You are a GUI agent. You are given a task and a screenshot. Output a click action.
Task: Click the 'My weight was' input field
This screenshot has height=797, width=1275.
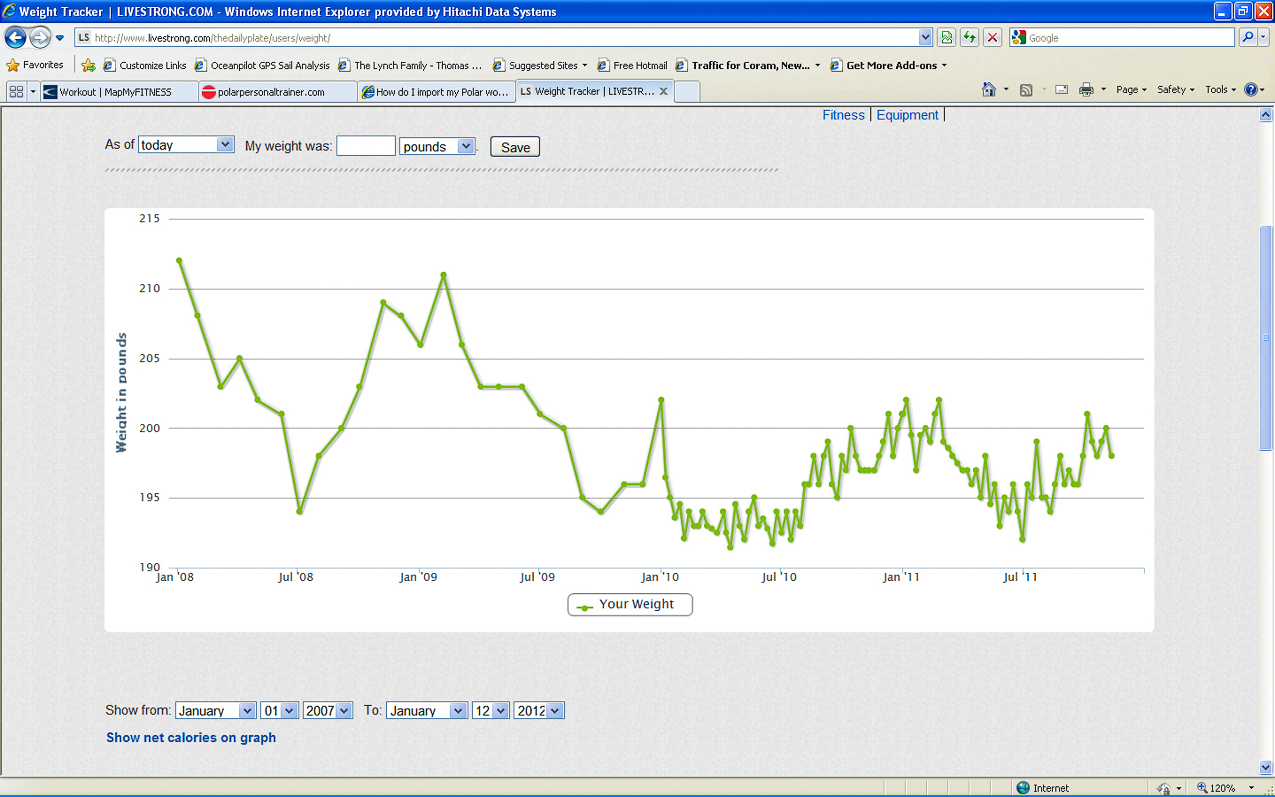coord(366,146)
